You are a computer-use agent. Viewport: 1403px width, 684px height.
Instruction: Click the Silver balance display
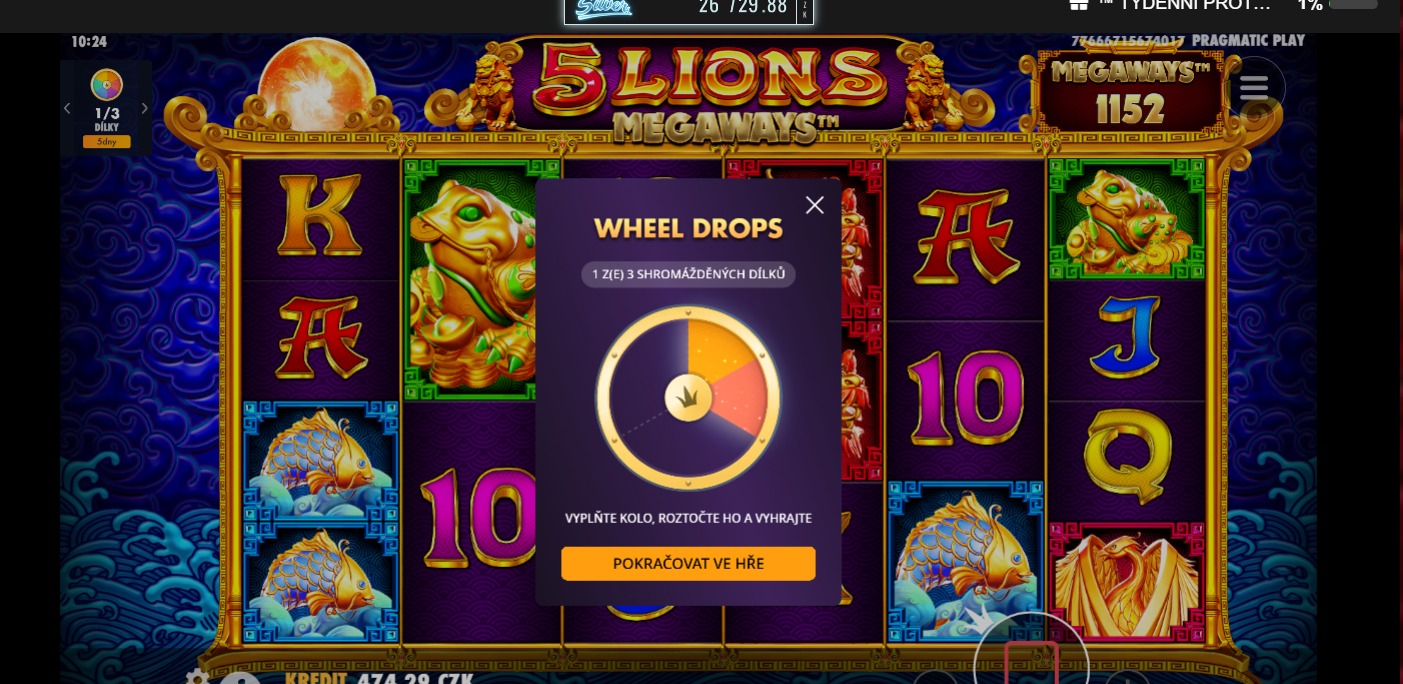(x=689, y=10)
